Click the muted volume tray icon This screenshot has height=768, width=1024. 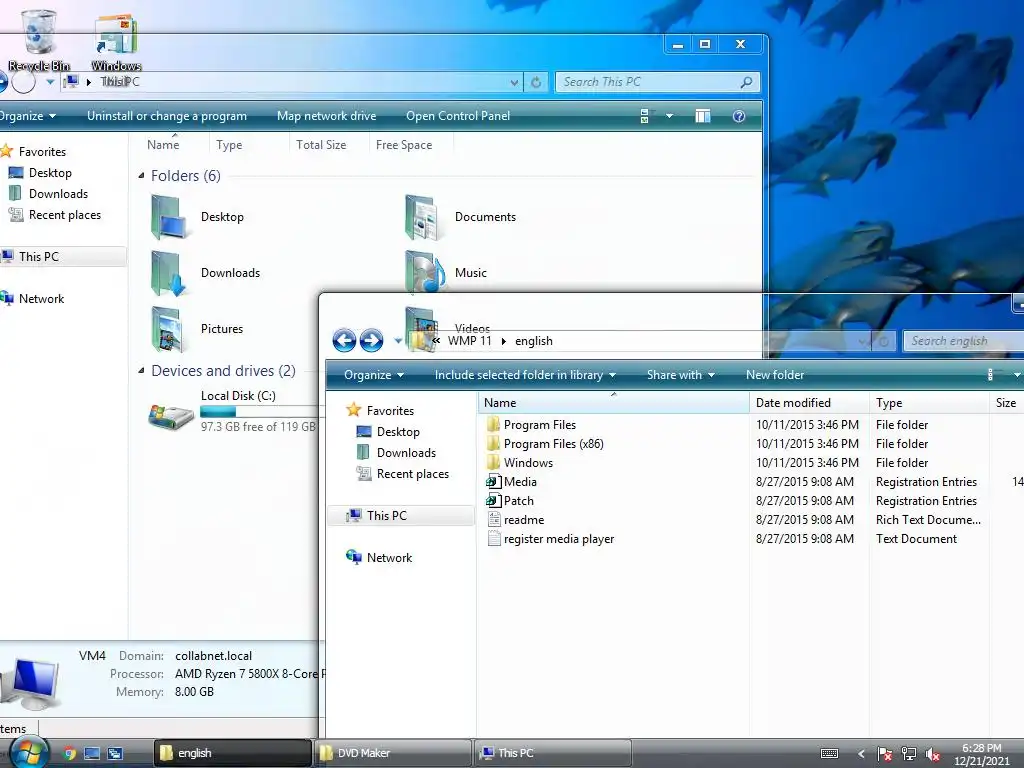(x=933, y=754)
